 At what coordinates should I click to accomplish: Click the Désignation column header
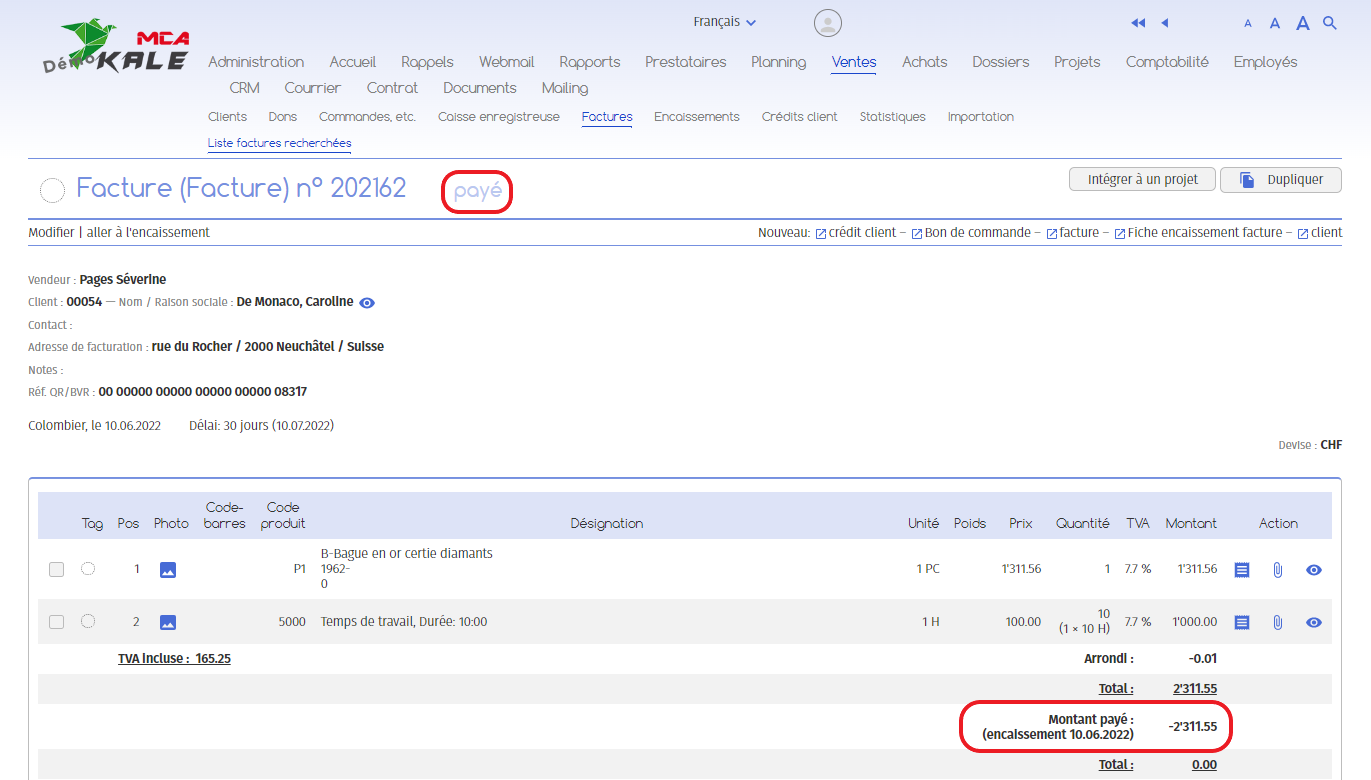tap(606, 523)
